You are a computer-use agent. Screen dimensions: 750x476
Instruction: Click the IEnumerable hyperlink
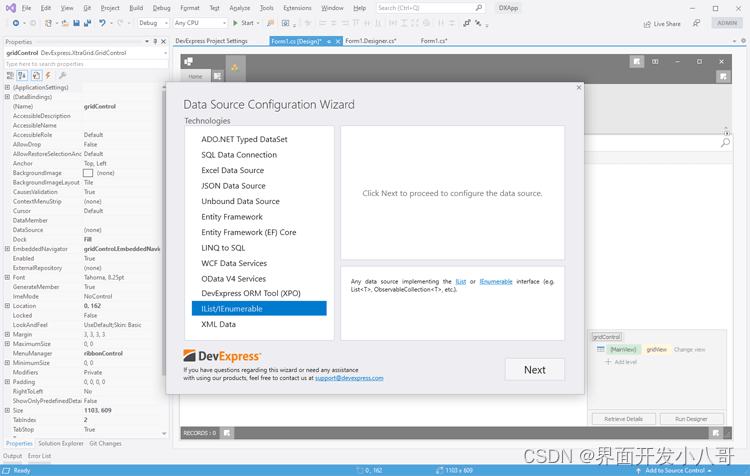pyautogui.click(x=496, y=282)
